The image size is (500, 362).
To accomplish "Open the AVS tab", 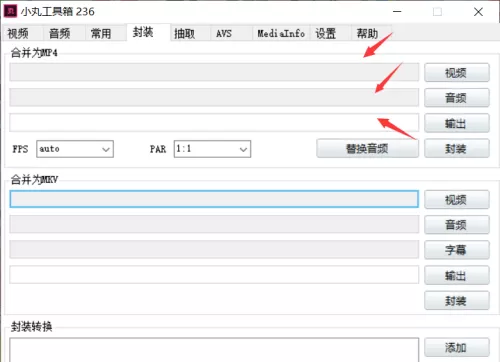I will pos(231,33).
